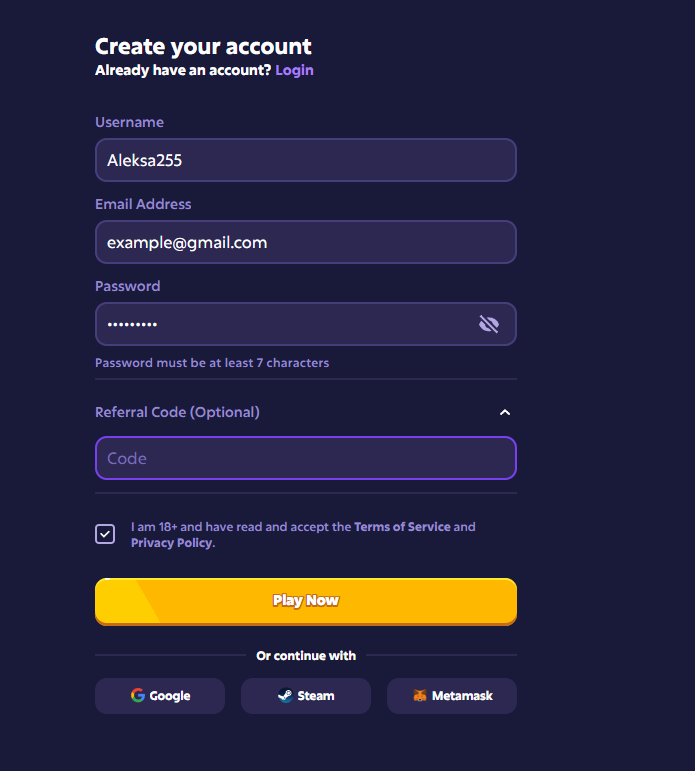Open the Terms of Service link
695x771 pixels.
pos(402,527)
